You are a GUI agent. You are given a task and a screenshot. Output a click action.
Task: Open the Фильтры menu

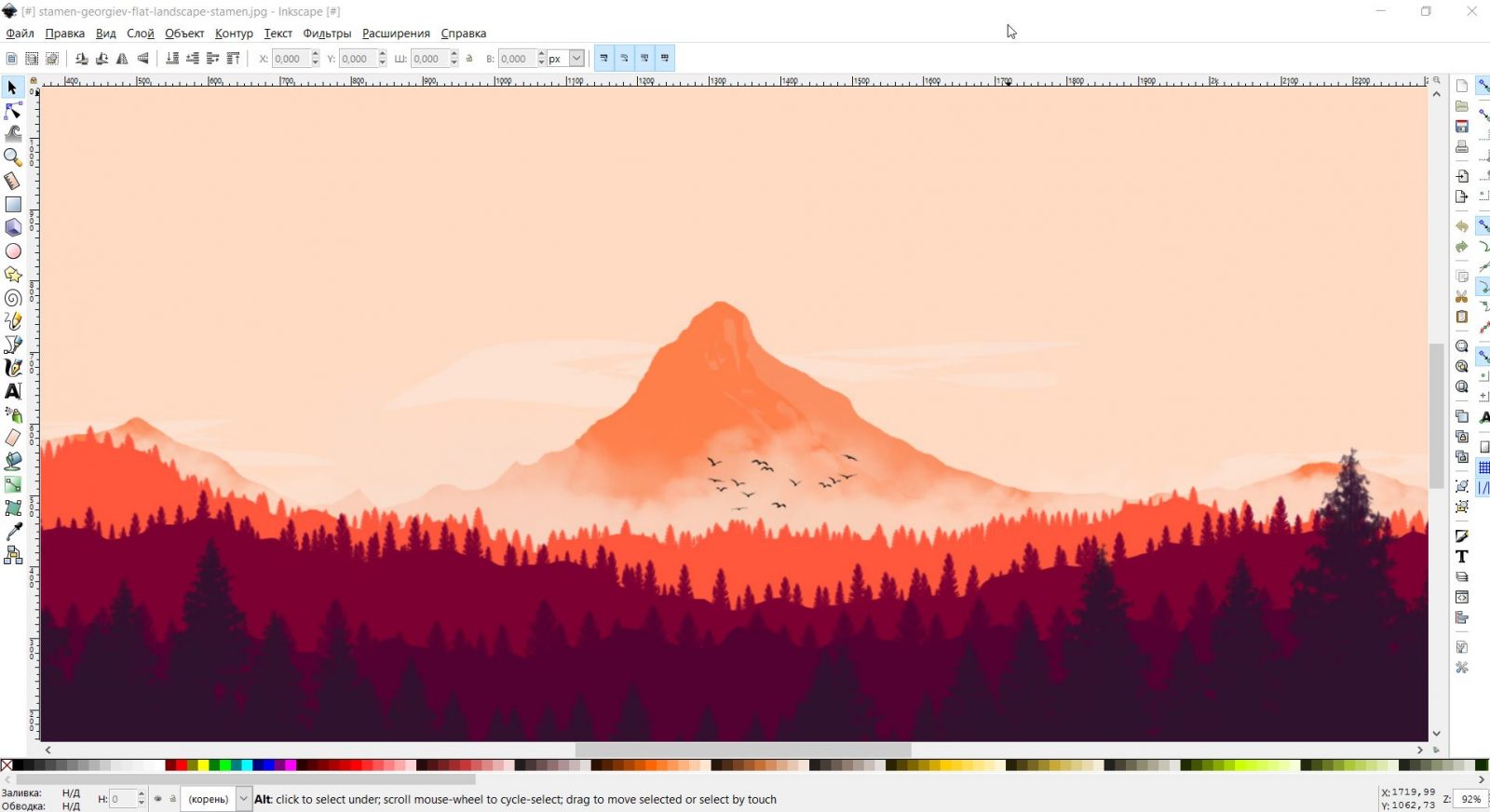[x=327, y=34]
